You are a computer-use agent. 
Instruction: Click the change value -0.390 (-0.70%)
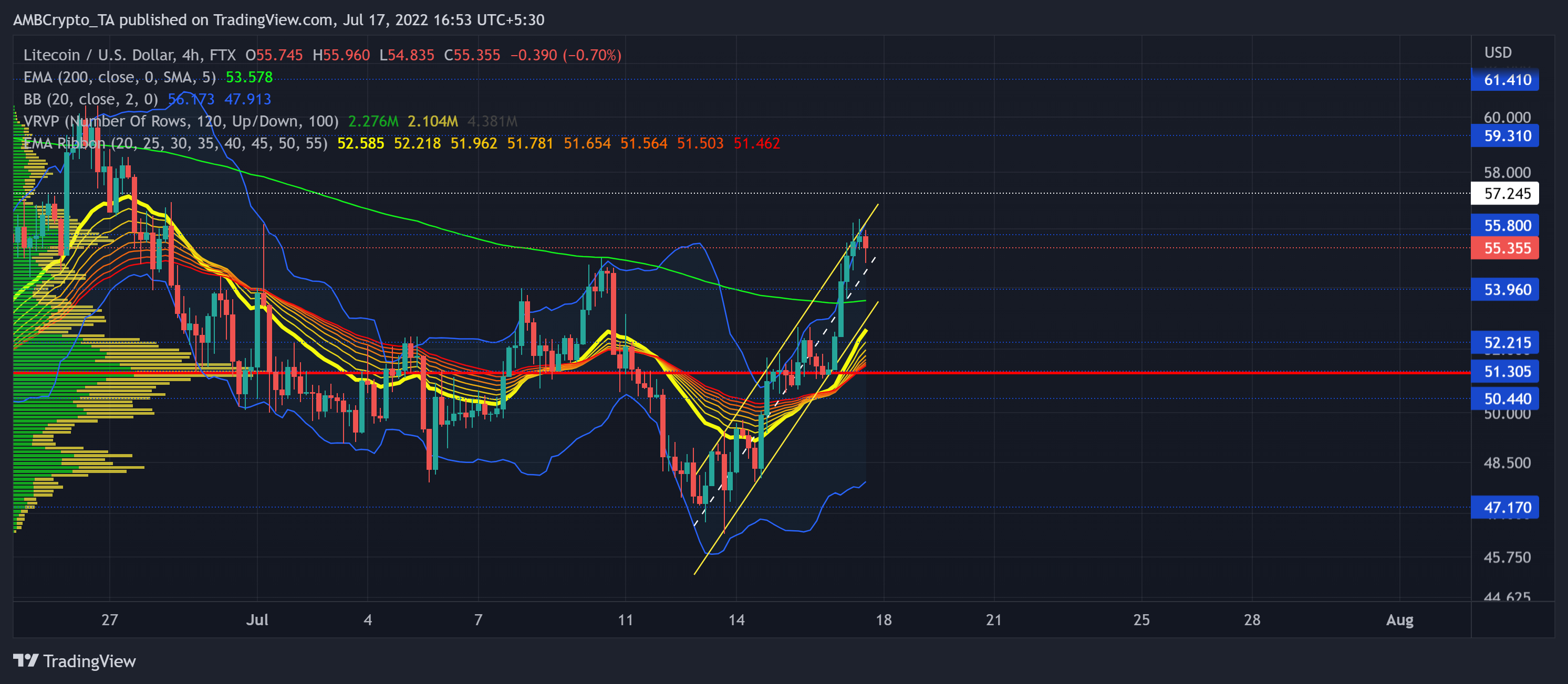click(566, 55)
